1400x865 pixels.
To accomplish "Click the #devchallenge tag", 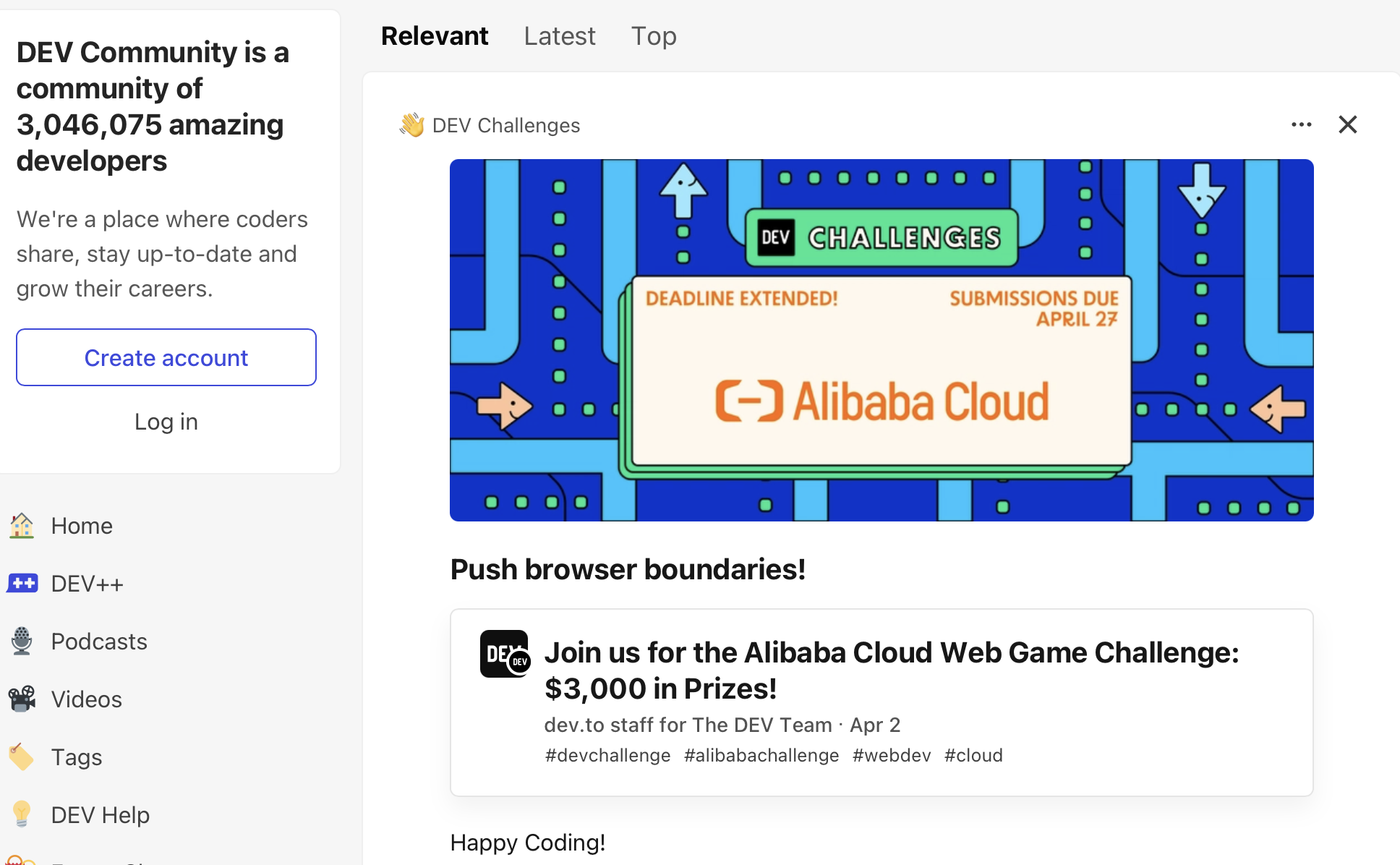I will coord(607,755).
